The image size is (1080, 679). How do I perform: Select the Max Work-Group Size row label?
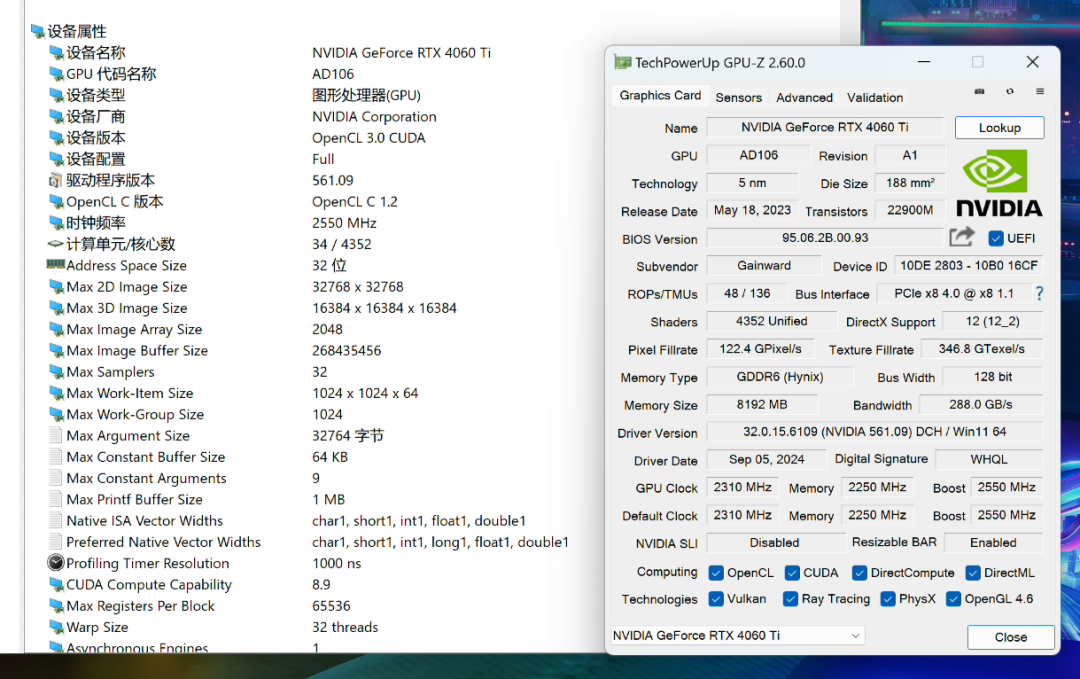point(135,415)
